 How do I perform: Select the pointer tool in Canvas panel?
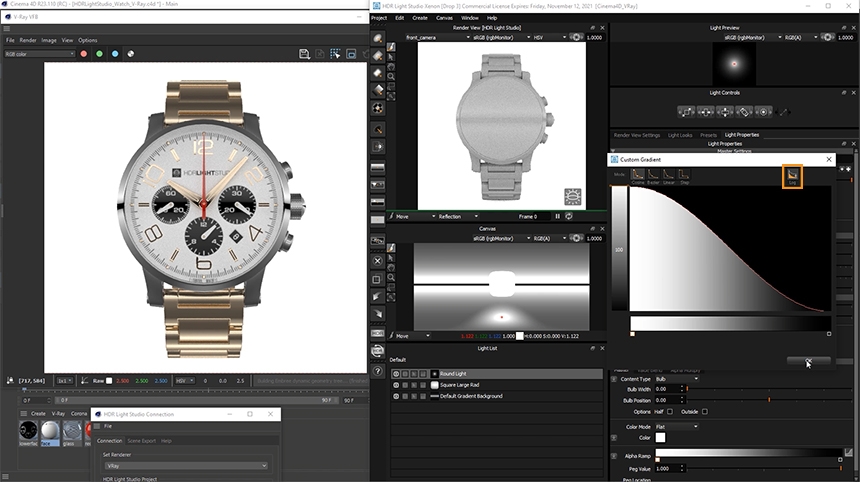tap(391, 258)
